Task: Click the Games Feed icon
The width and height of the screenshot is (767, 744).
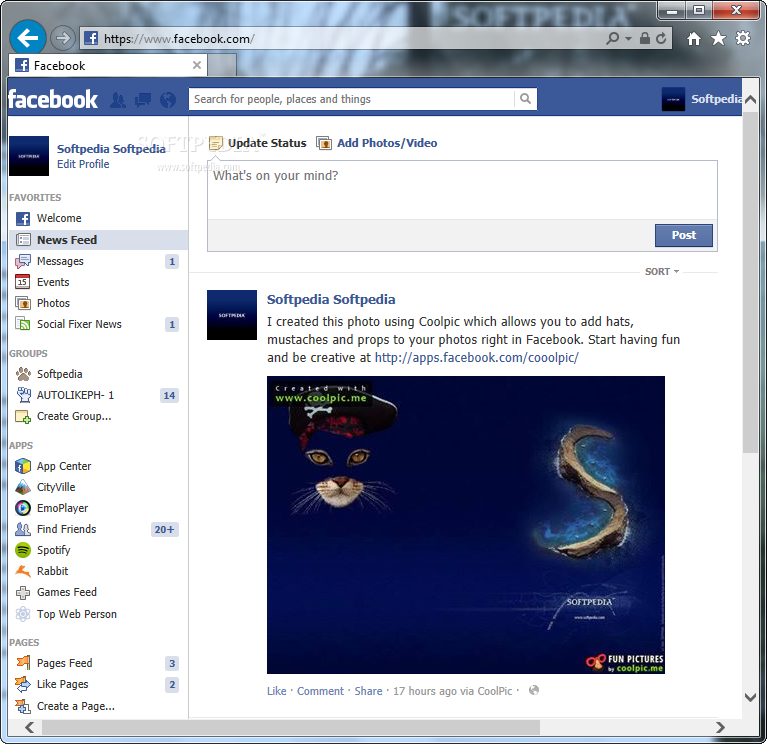Action: [x=23, y=592]
